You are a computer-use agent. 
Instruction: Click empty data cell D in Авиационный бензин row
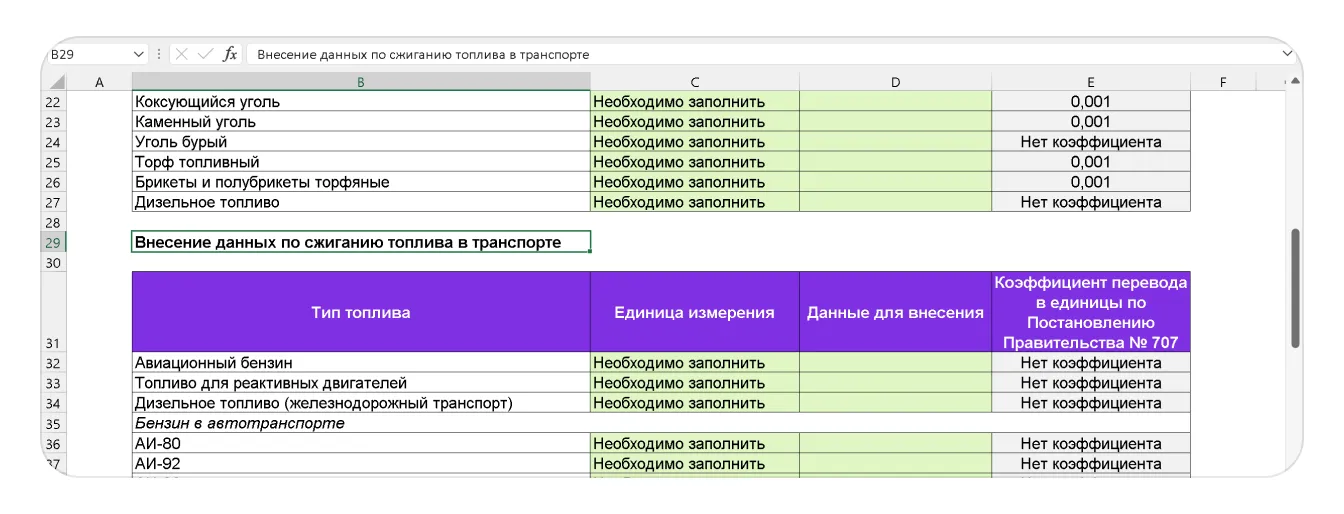point(896,363)
